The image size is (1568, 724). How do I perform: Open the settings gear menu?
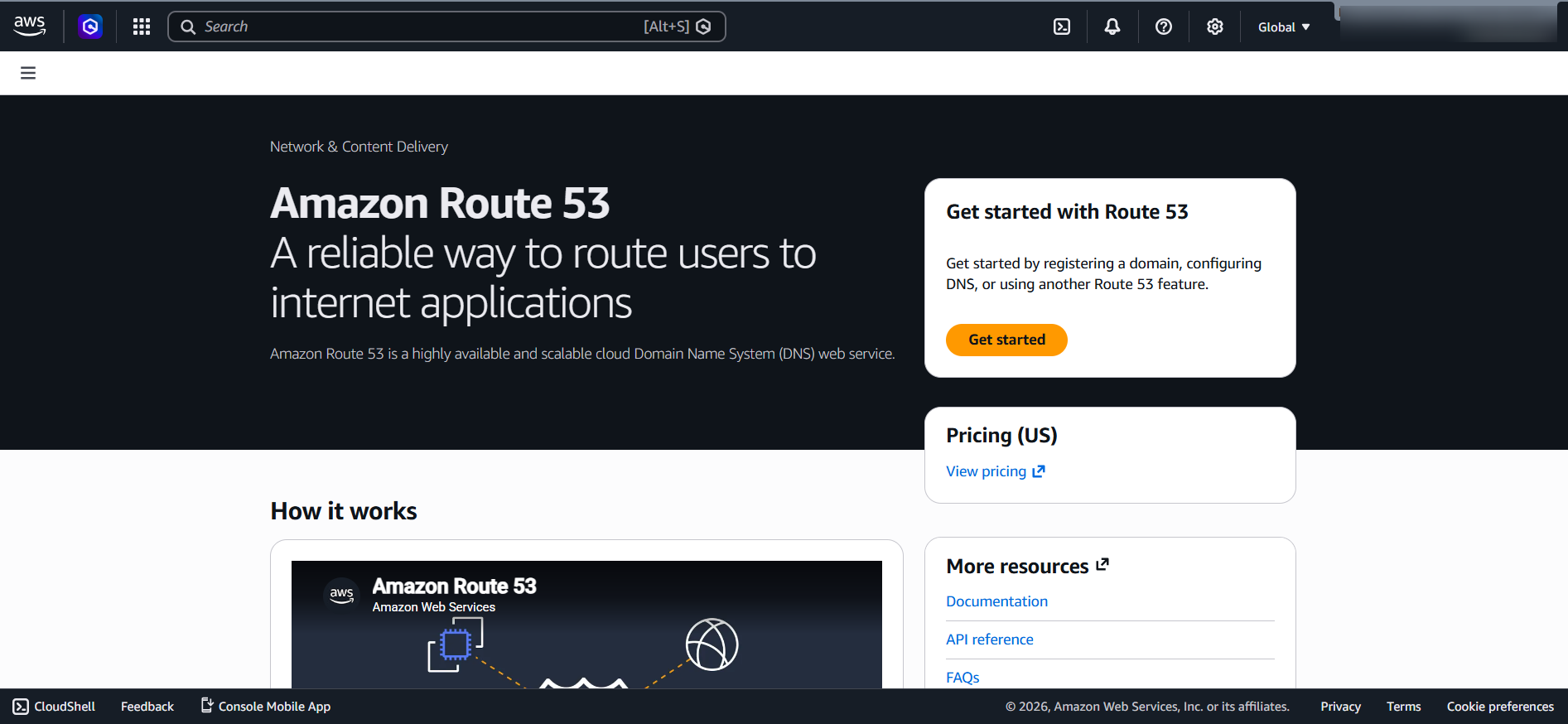(x=1215, y=27)
